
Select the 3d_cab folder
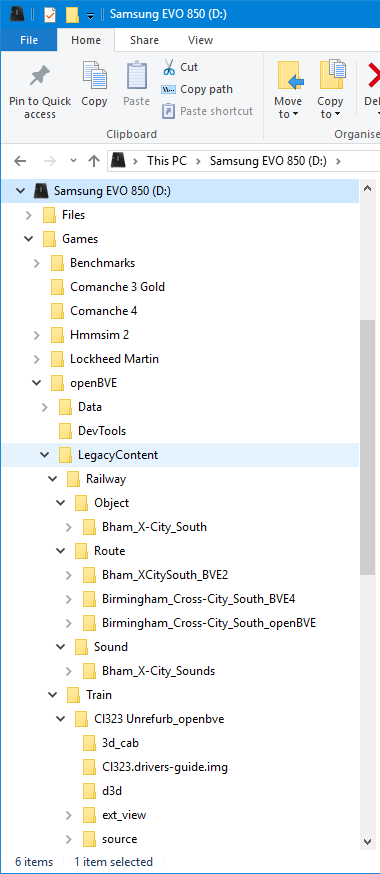pyautogui.click(x=120, y=742)
